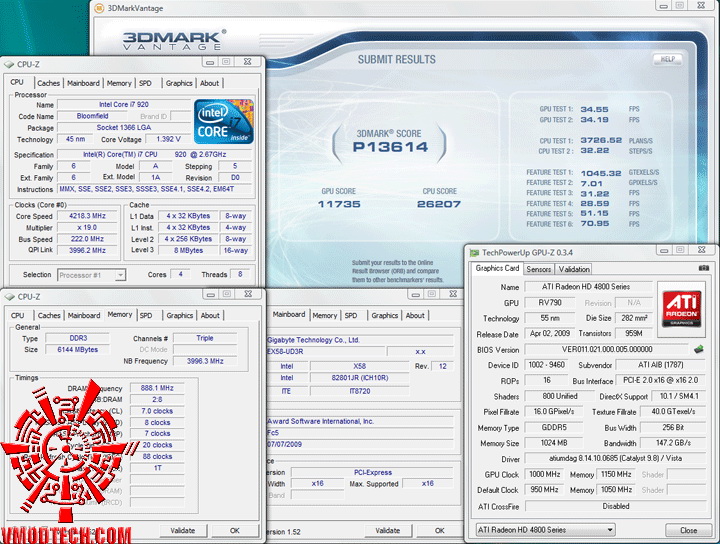The height and width of the screenshot is (544, 720).
Task: Click the BIOS save chip icon in GPU-Z
Action: (x=698, y=349)
